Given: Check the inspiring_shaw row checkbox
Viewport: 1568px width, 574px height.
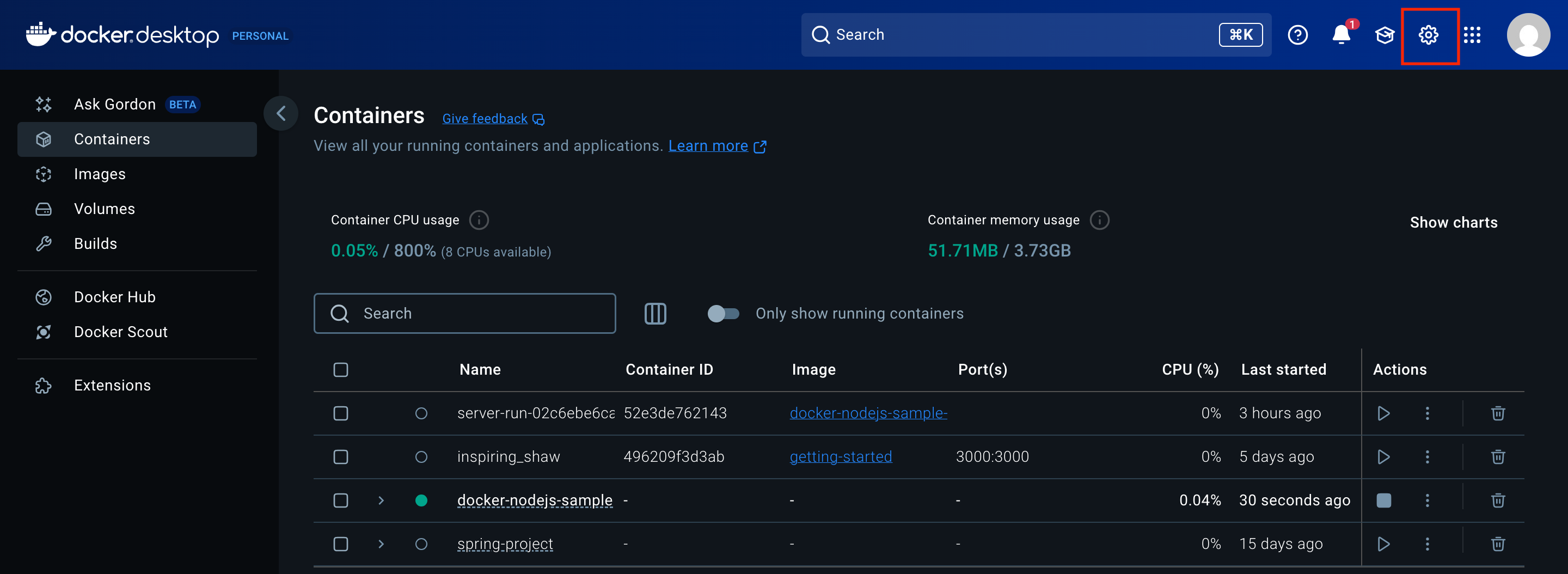Looking at the screenshot, I should (x=341, y=456).
